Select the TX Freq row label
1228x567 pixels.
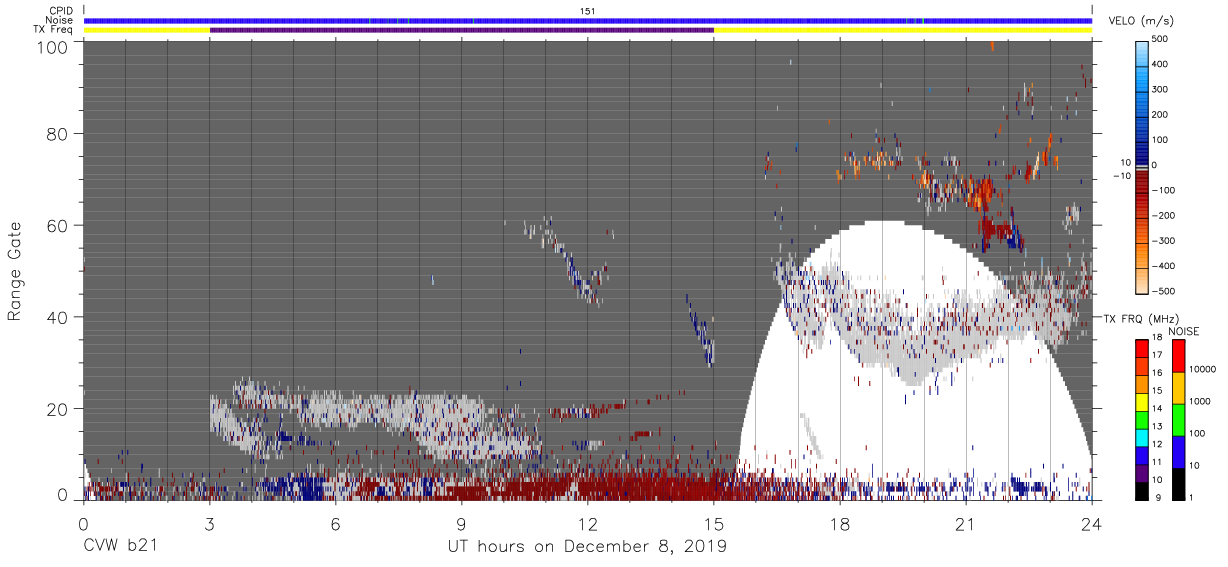54,30
